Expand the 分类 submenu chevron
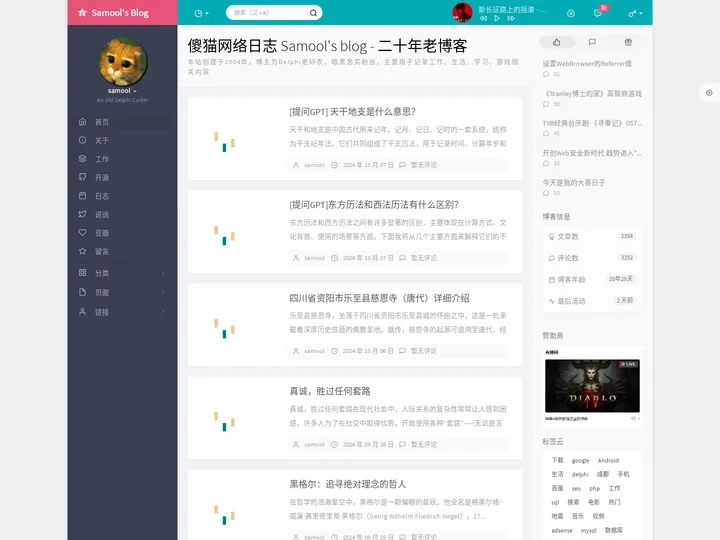Viewport: 720px width, 540px height. [x=163, y=273]
